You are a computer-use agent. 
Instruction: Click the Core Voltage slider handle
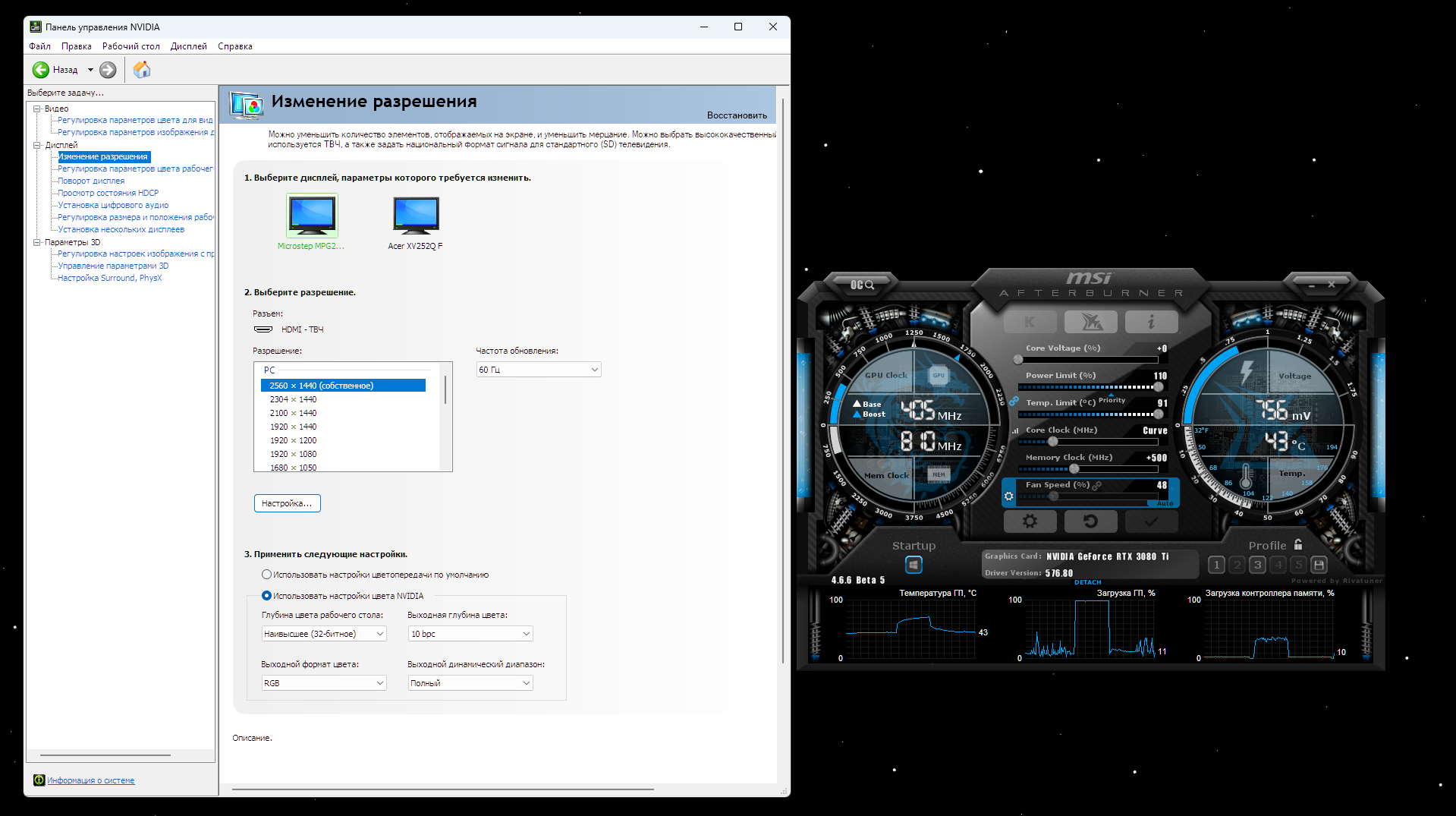1018,360
